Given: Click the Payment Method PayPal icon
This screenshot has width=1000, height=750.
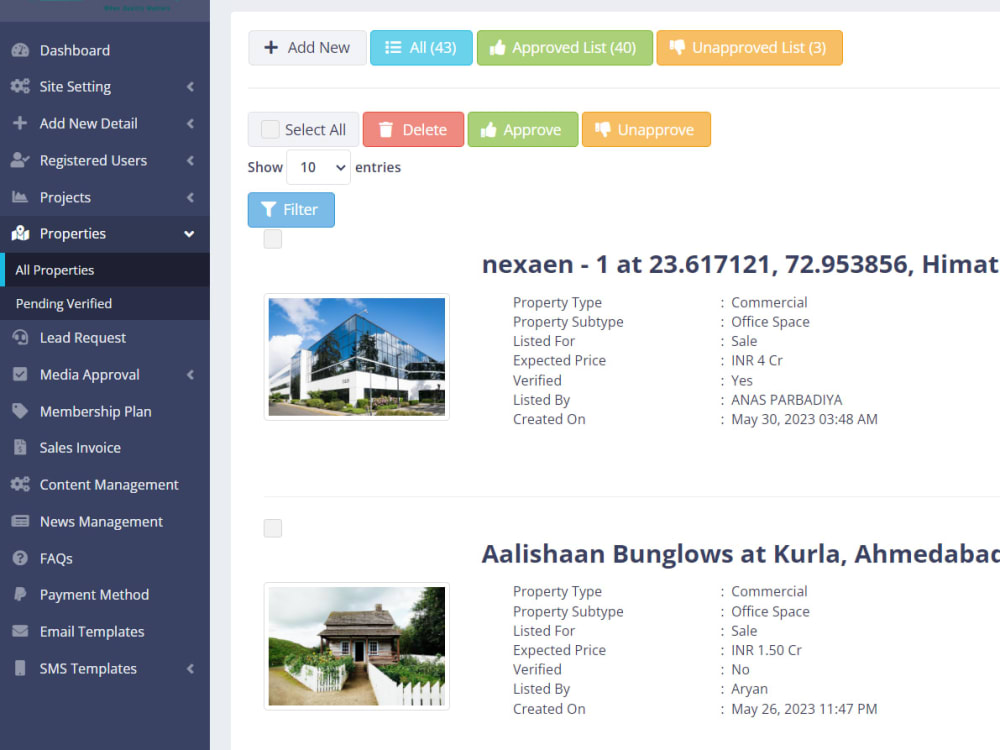Looking at the screenshot, I should click(x=20, y=594).
